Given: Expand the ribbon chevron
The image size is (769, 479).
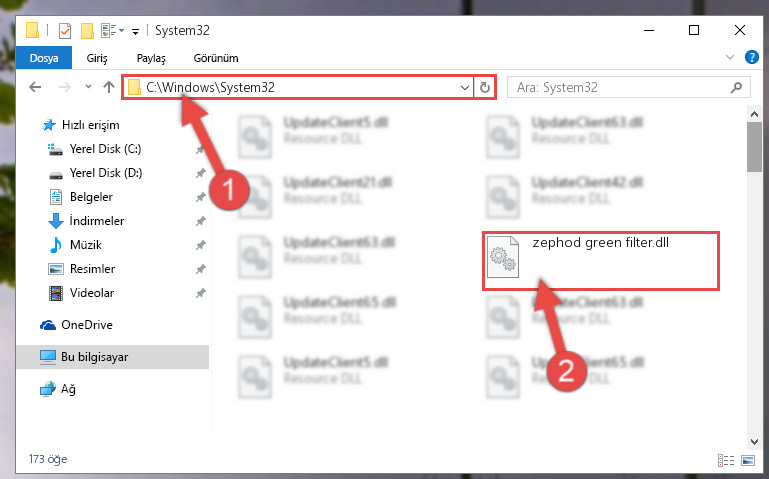Looking at the screenshot, I should [730, 57].
